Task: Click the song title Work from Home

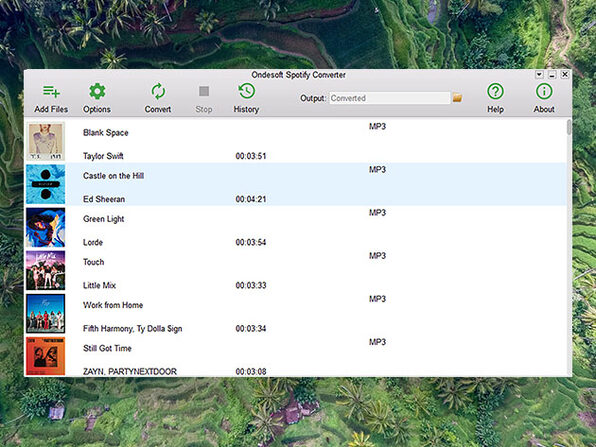Action: [x=113, y=305]
